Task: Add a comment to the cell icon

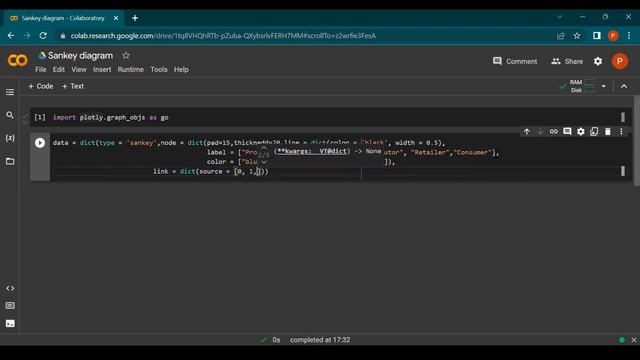Action: pyautogui.click(x=567, y=131)
